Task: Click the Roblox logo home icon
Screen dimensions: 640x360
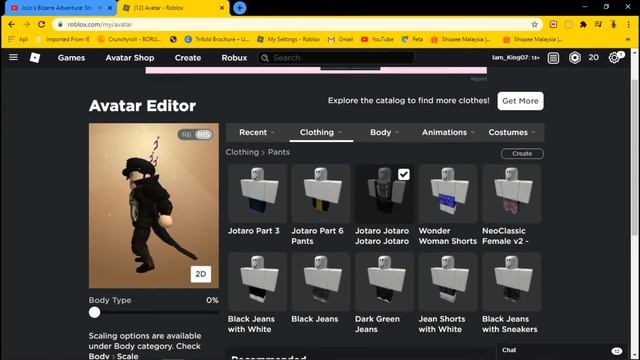Action: [35, 58]
